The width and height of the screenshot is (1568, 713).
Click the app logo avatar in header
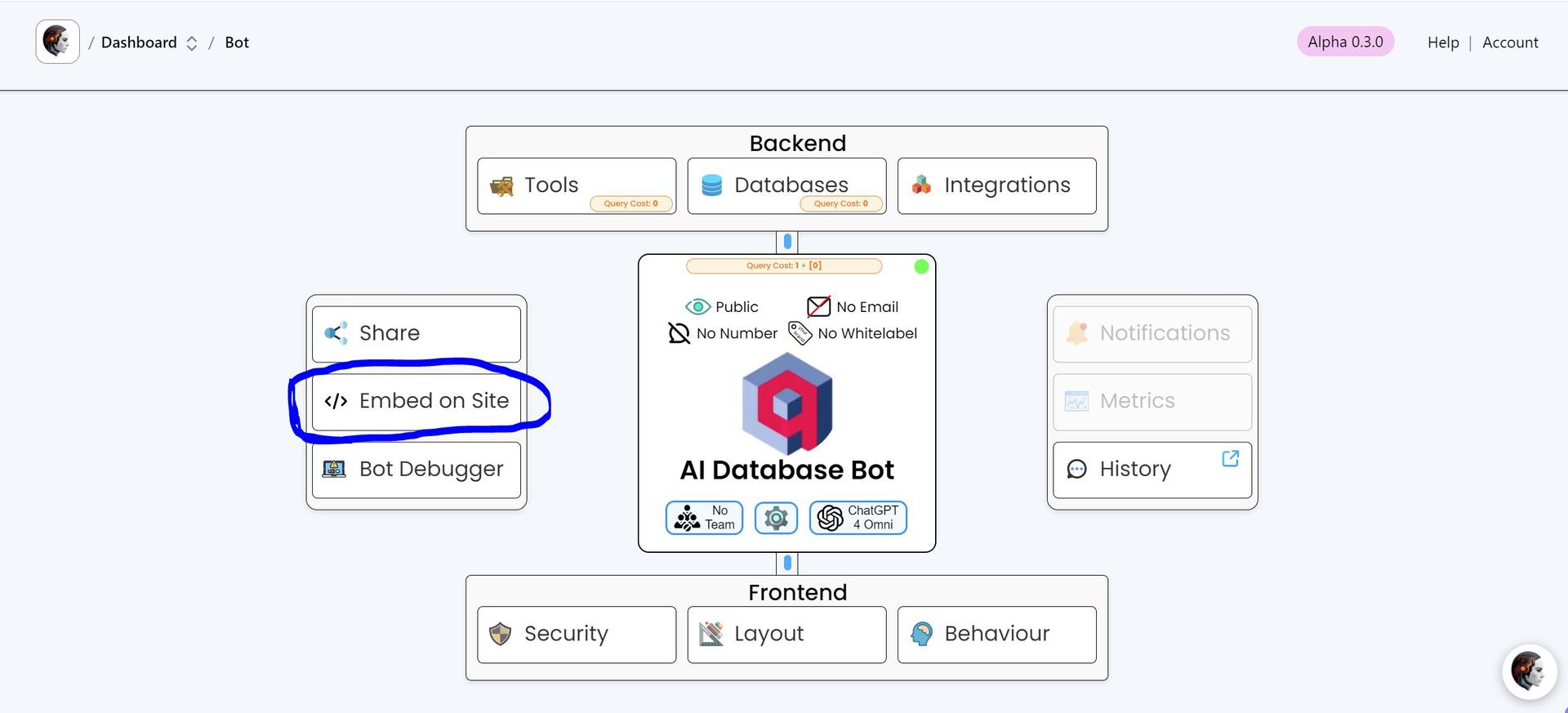point(57,42)
